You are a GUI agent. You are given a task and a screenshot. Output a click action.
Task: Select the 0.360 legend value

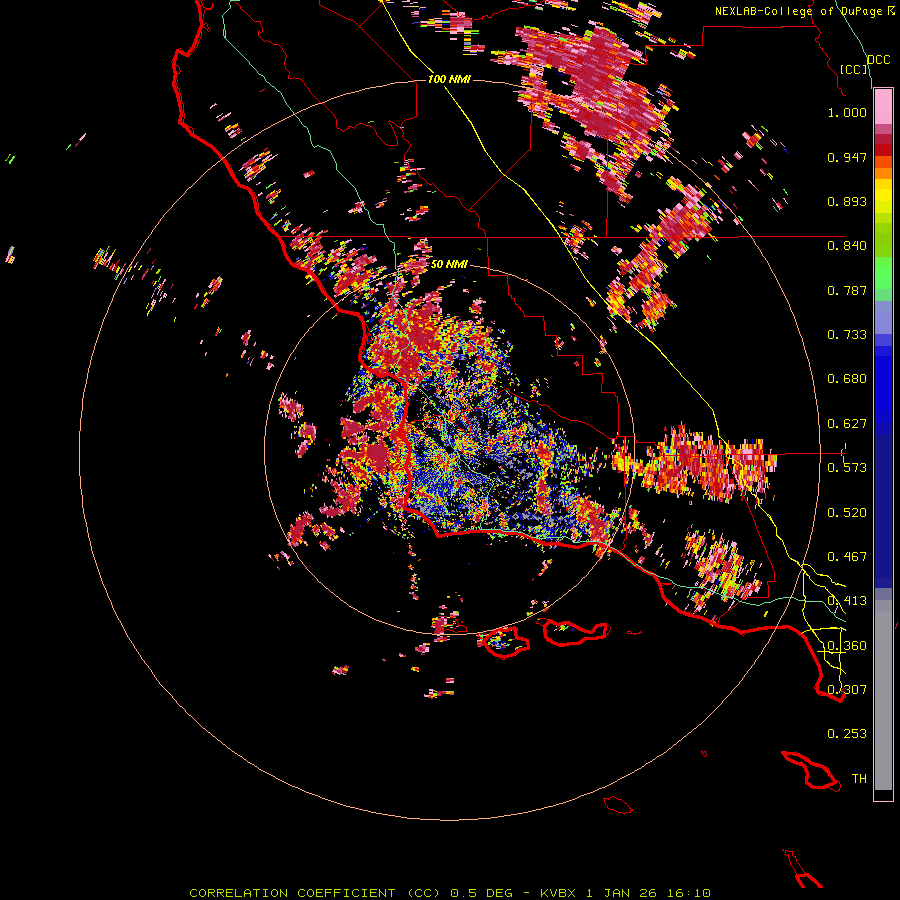tap(847, 646)
